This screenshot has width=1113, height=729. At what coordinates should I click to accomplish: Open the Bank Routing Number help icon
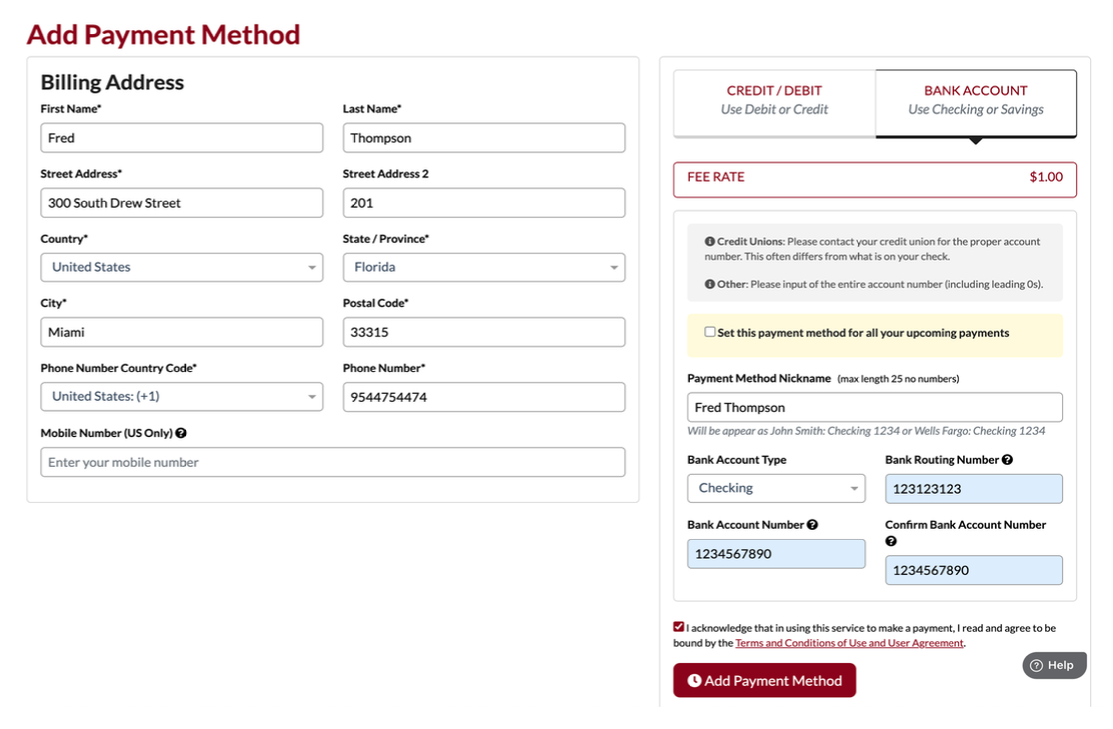[1006, 459]
